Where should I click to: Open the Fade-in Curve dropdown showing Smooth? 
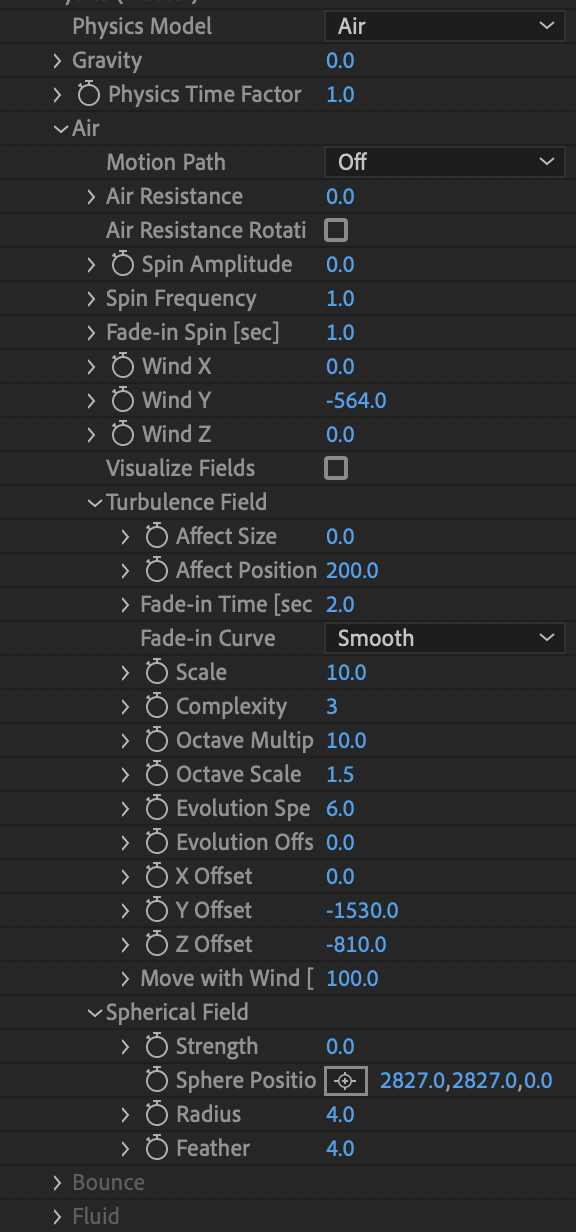click(444, 638)
